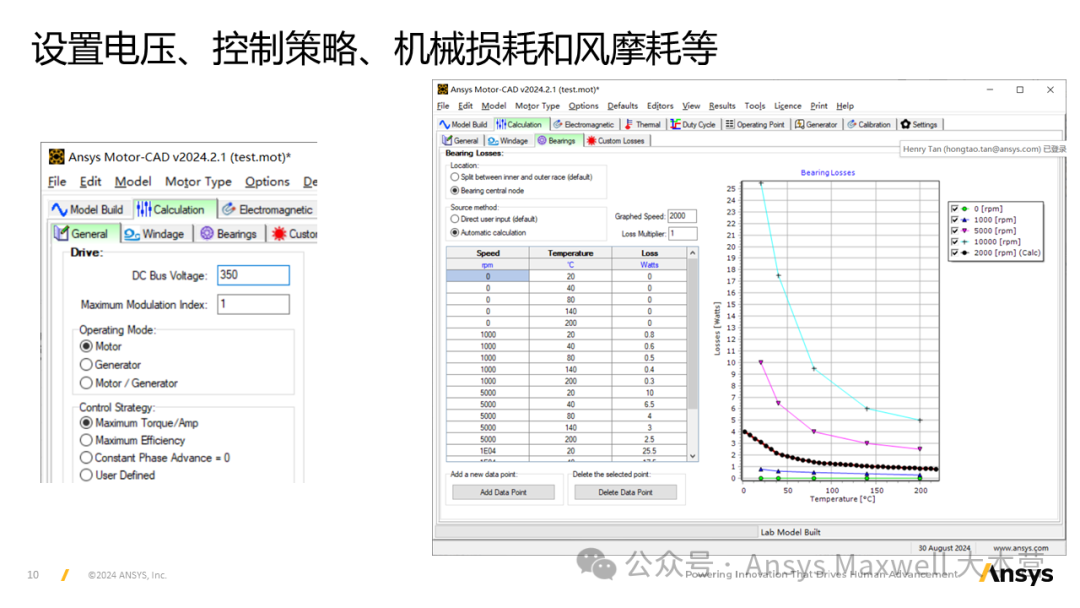
Task: Open the Duty Cycle tab
Action: coord(693,125)
